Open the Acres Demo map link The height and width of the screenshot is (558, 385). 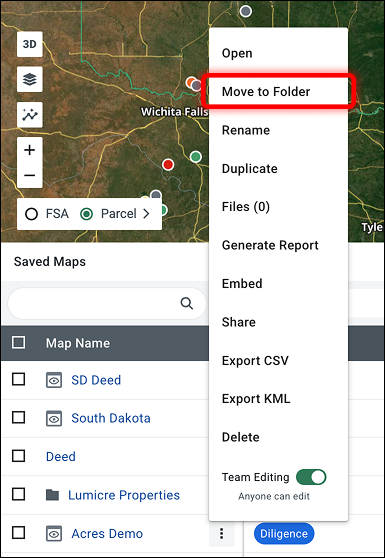(x=107, y=533)
